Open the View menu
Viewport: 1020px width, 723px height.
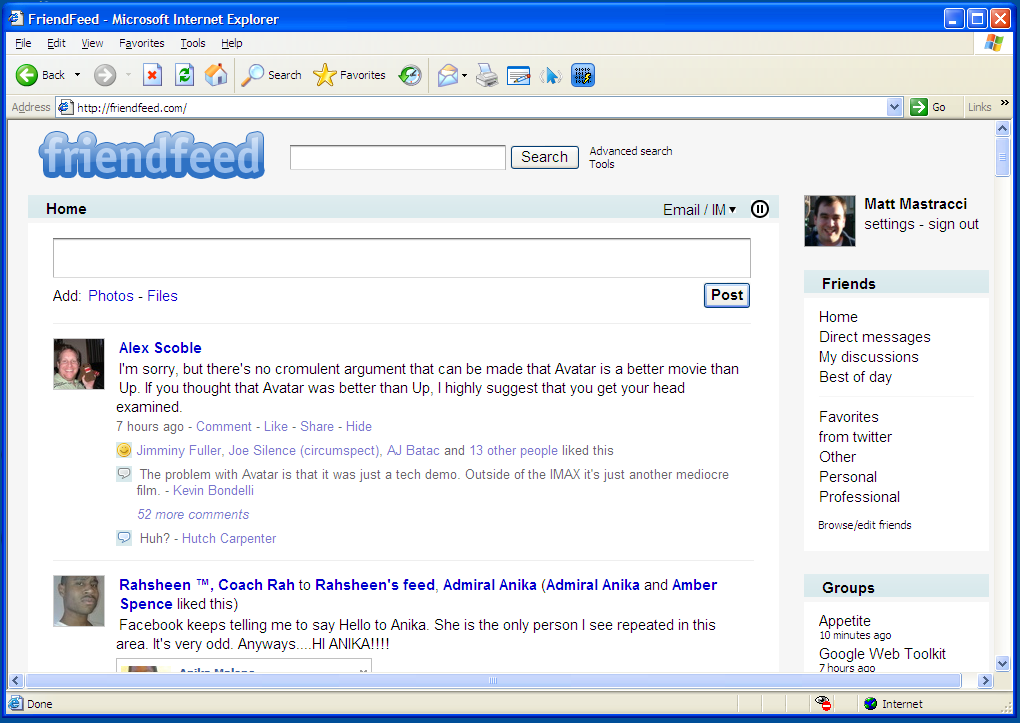pos(92,43)
